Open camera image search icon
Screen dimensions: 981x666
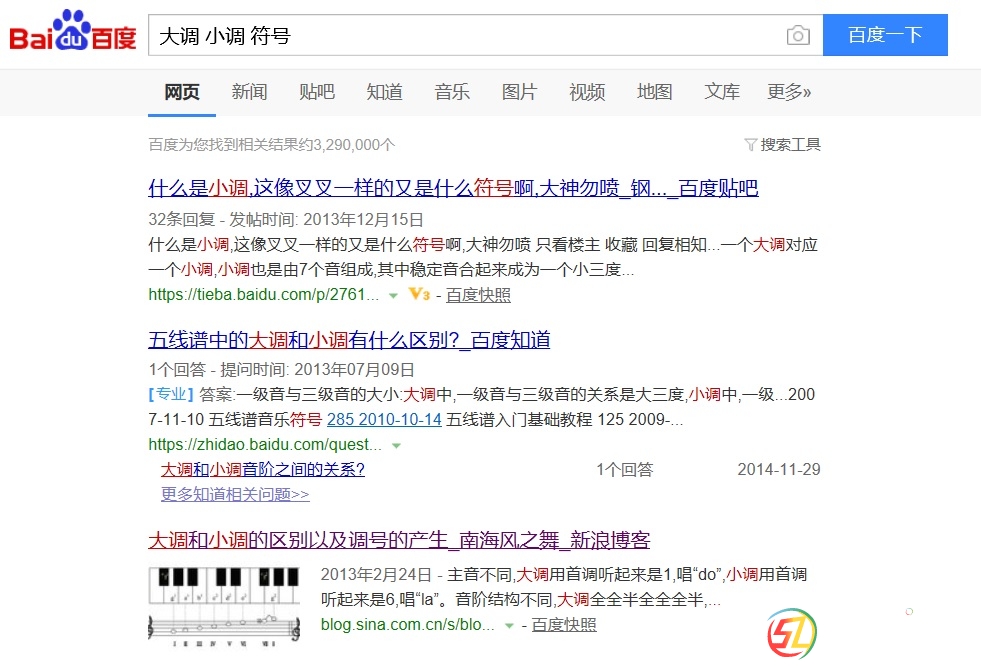click(797, 36)
